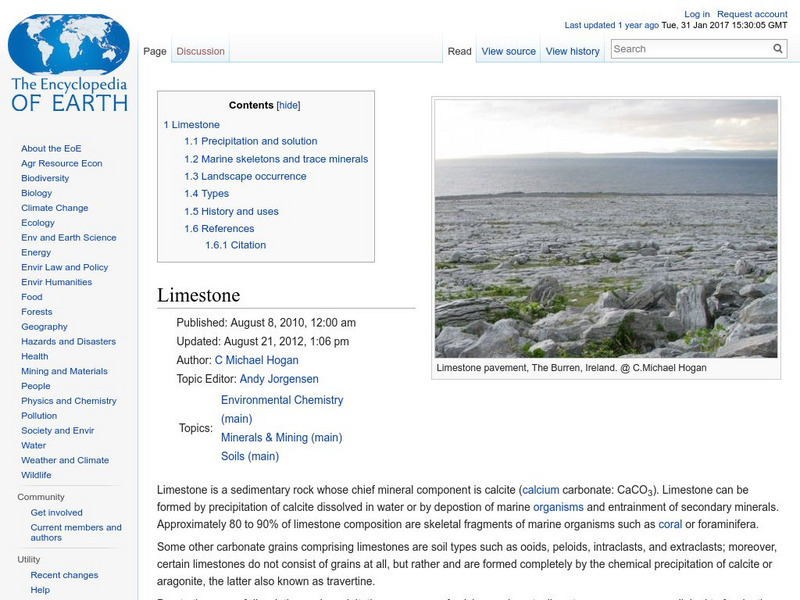Open Water sidebar link
Screen dimensions: 800x600
(x=34, y=445)
